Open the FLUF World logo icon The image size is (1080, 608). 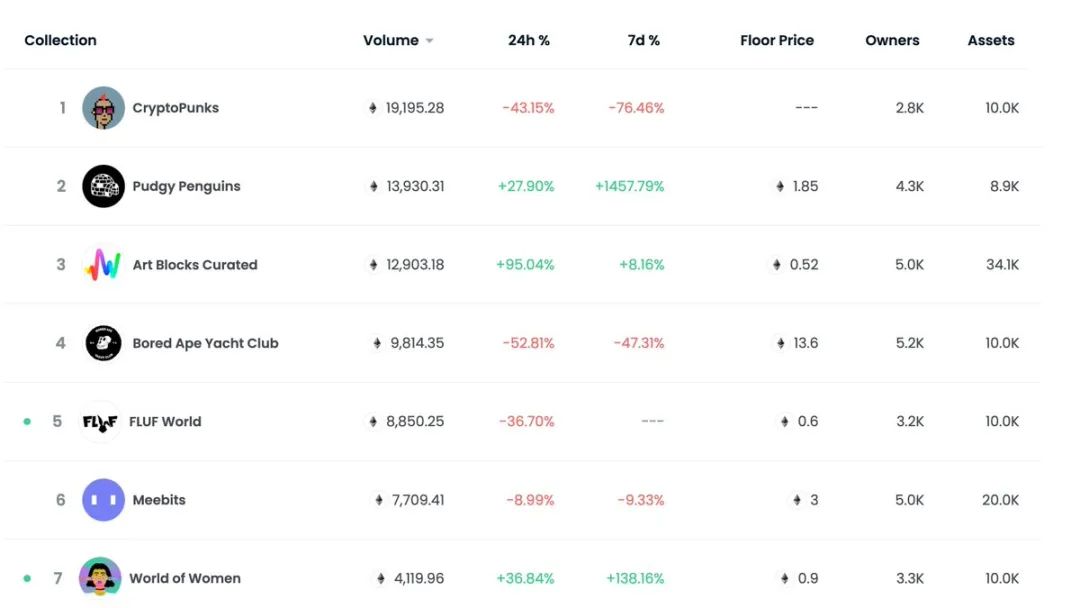(x=100, y=421)
